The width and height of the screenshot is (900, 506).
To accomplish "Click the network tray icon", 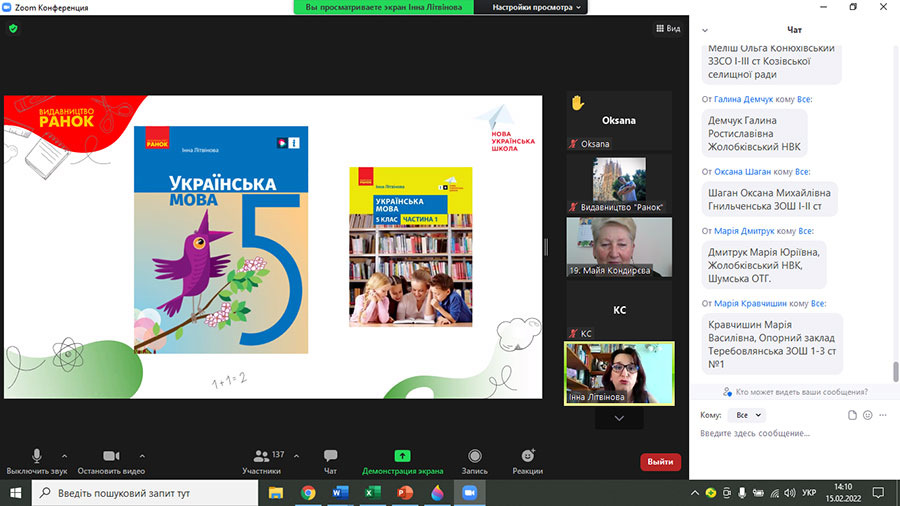I will tap(774, 493).
